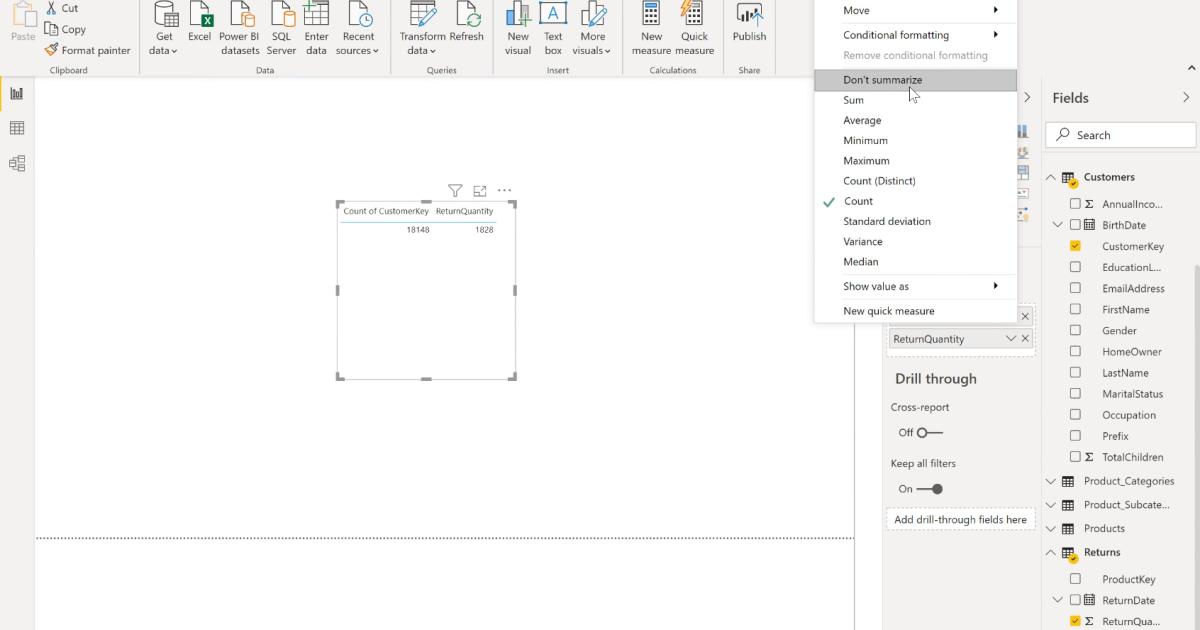Open the filter icon on the table visual
This screenshot has width=1200, height=630.
[x=455, y=190]
